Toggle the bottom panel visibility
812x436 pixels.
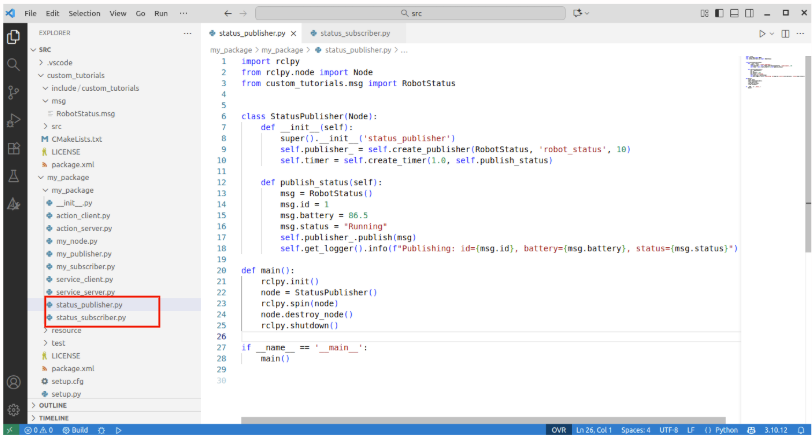click(x=735, y=13)
